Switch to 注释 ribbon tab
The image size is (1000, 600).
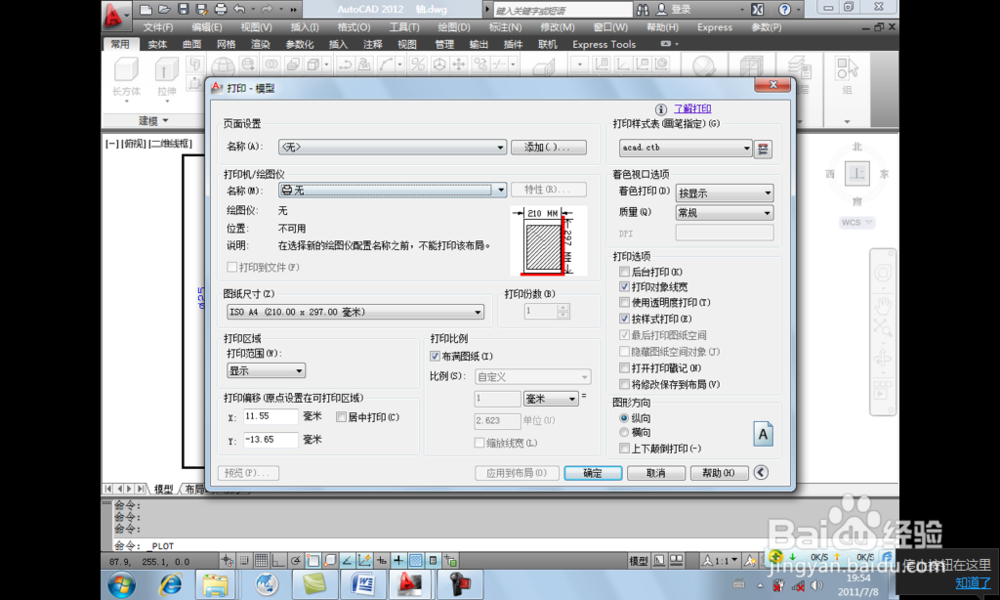[x=372, y=44]
